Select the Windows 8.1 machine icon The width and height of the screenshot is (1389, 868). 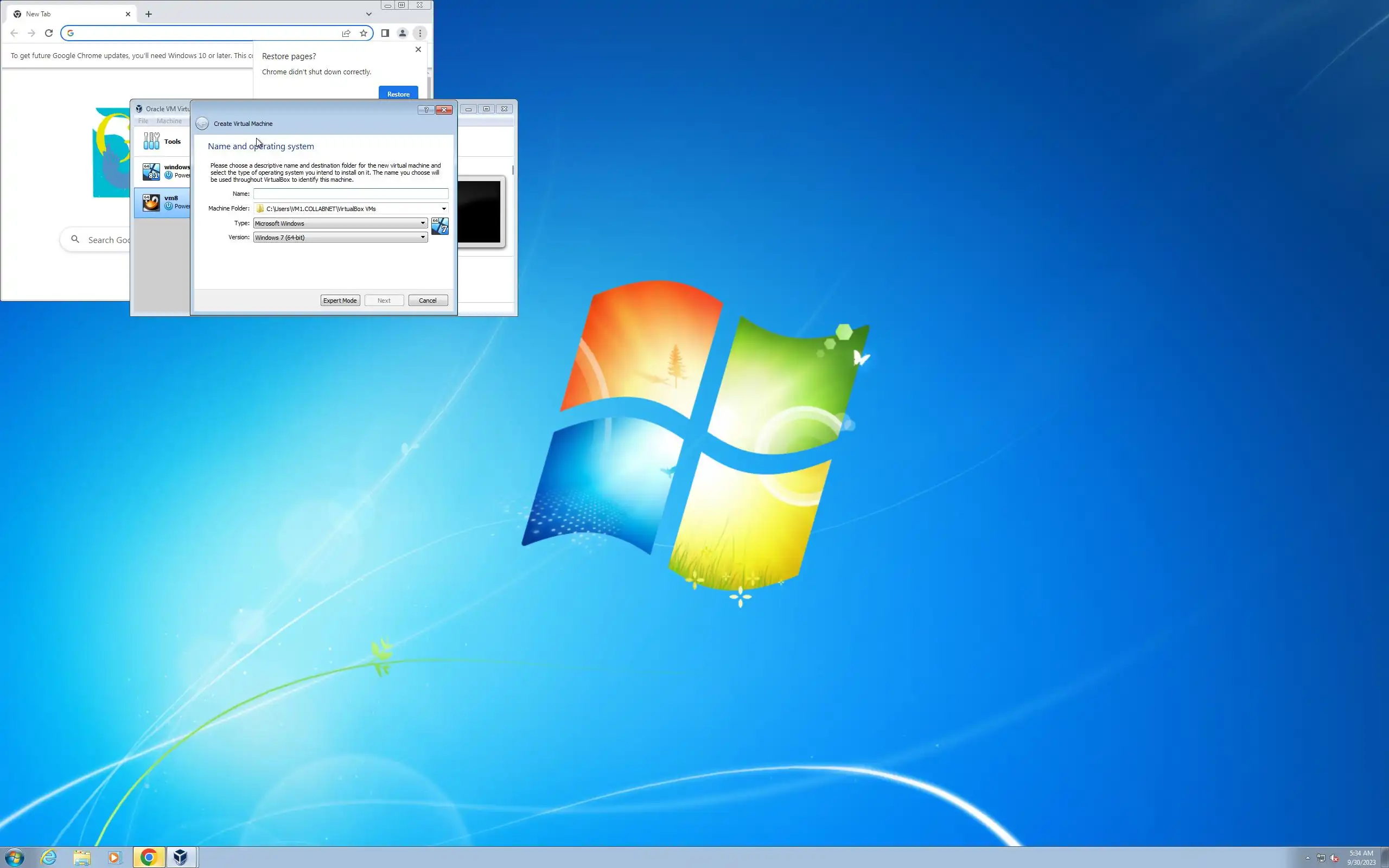(151, 171)
